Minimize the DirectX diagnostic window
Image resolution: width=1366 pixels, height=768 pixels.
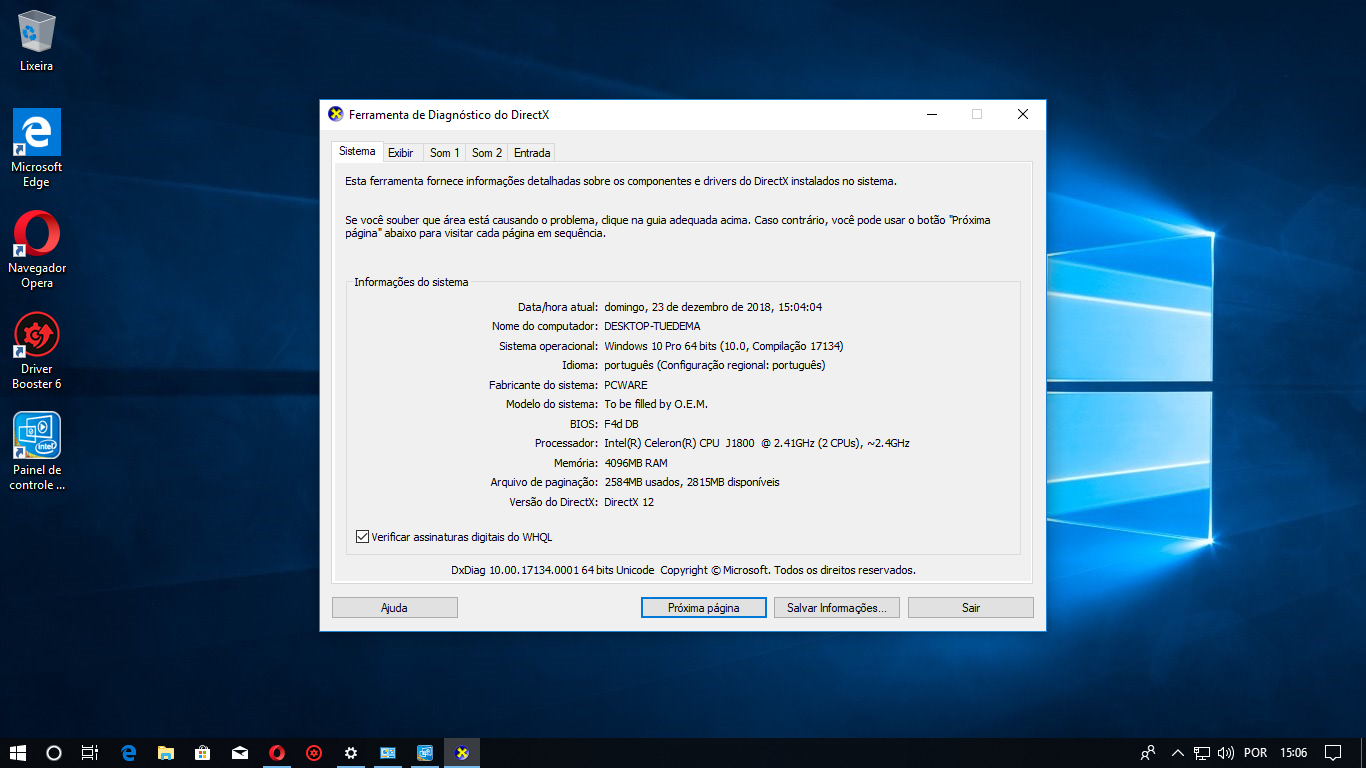pyautogui.click(x=932, y=114)
